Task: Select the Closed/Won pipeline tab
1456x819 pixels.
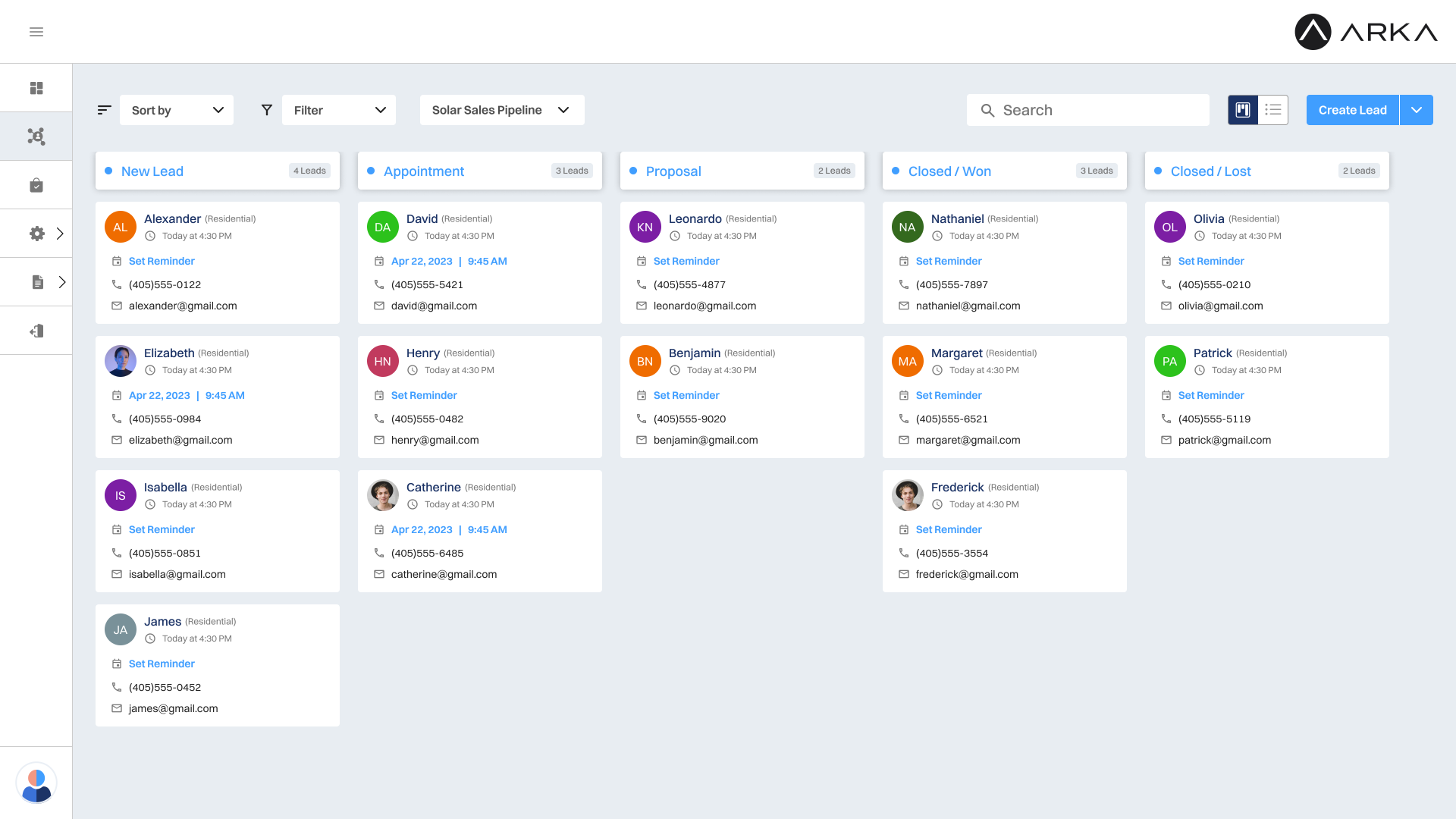Action: pyautogui.click(x=949, y=170)
